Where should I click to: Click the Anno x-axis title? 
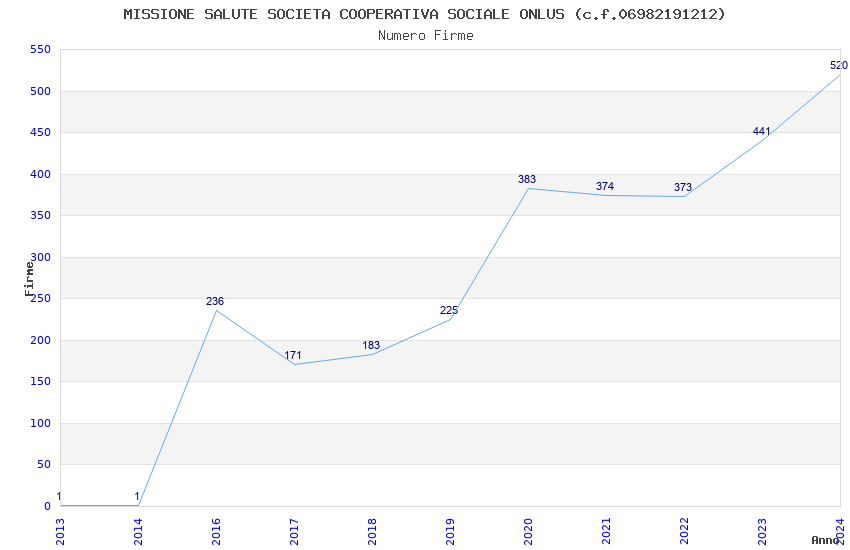tap(825, 540)
